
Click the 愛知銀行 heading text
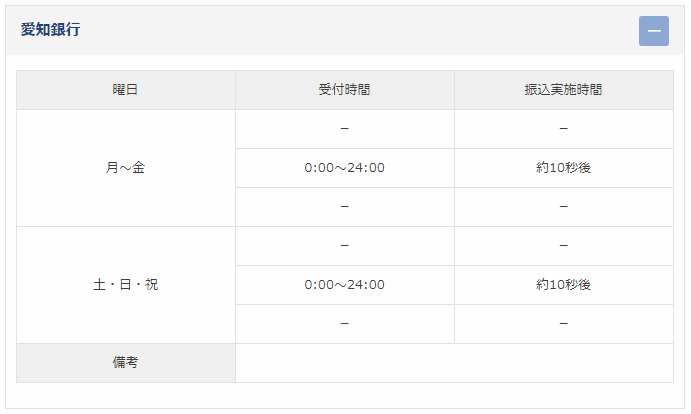(x=50, y=30)
